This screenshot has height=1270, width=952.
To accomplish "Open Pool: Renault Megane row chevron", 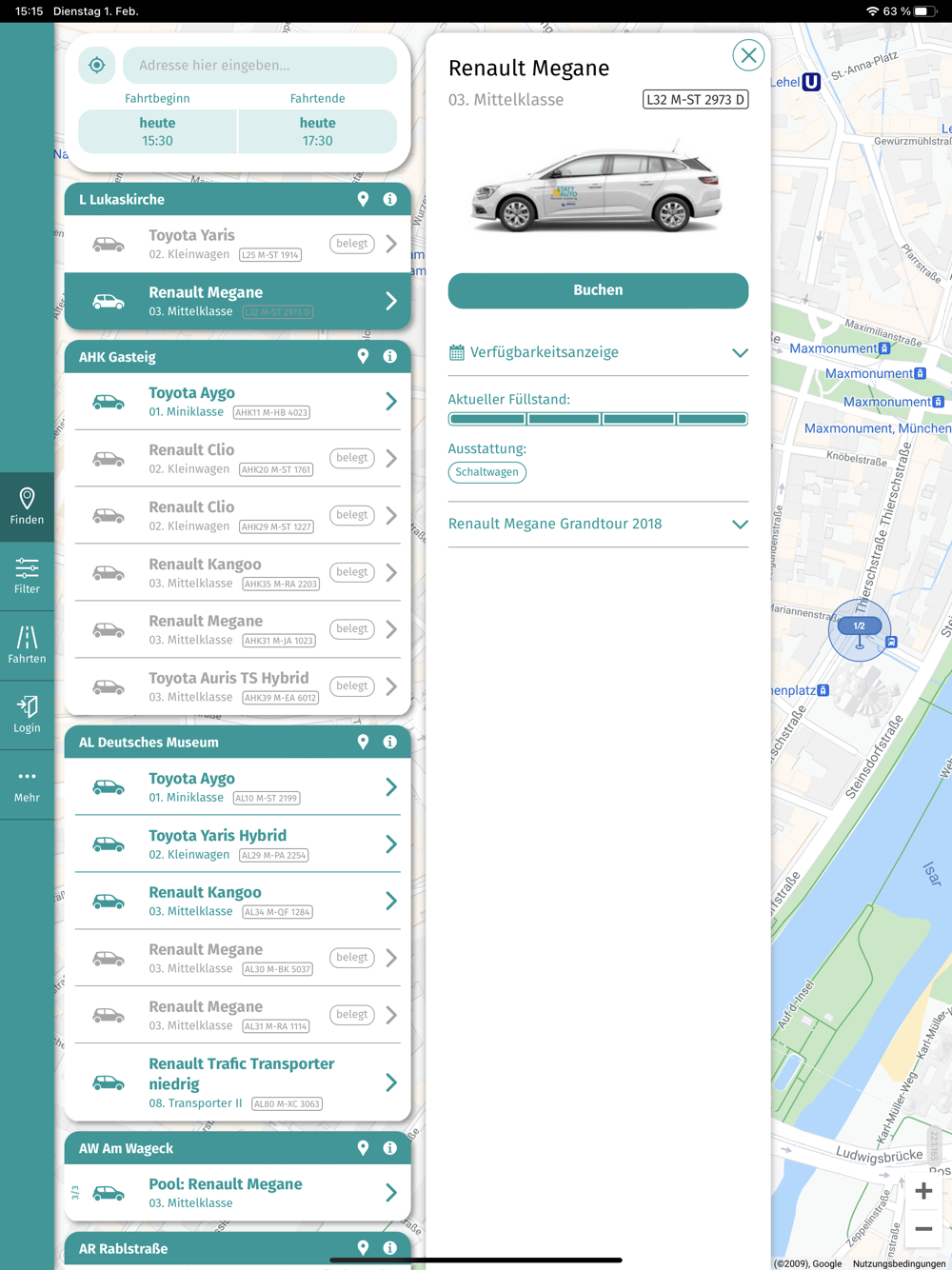I will click(391, 1193).
